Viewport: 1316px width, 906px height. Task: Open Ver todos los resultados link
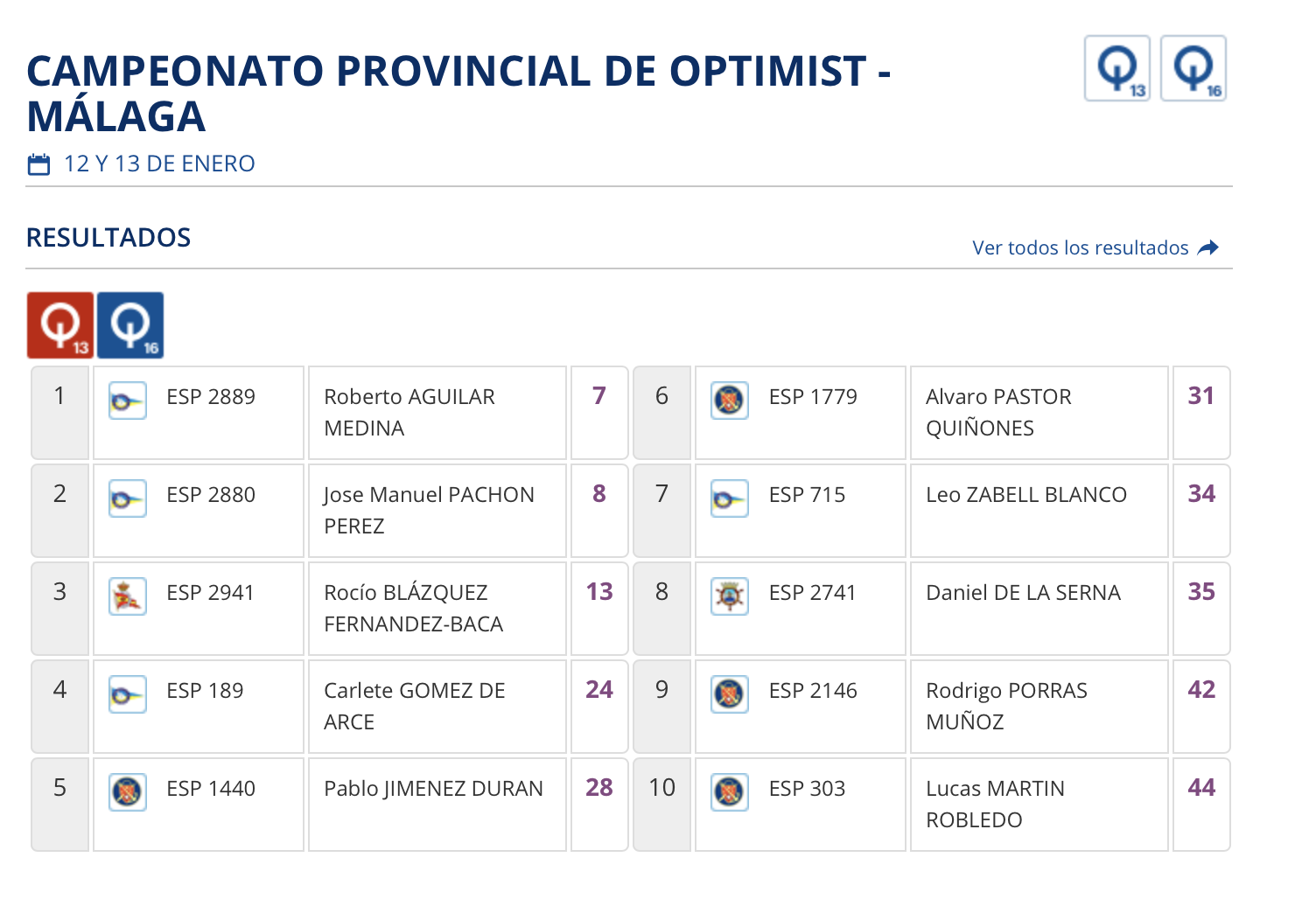pos(1080,248)
